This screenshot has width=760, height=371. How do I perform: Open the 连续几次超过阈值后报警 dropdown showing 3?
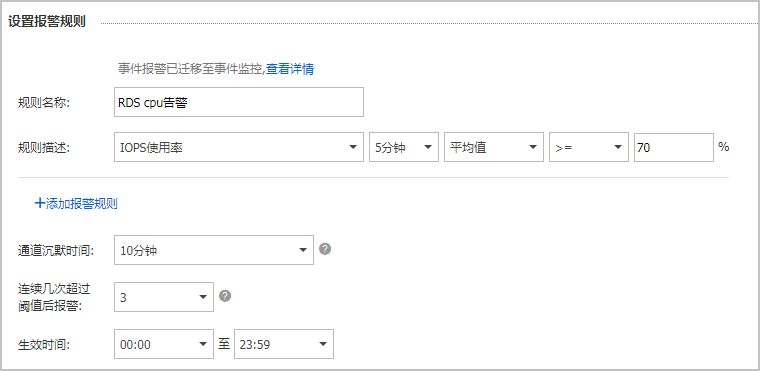(x=164, y=297)
